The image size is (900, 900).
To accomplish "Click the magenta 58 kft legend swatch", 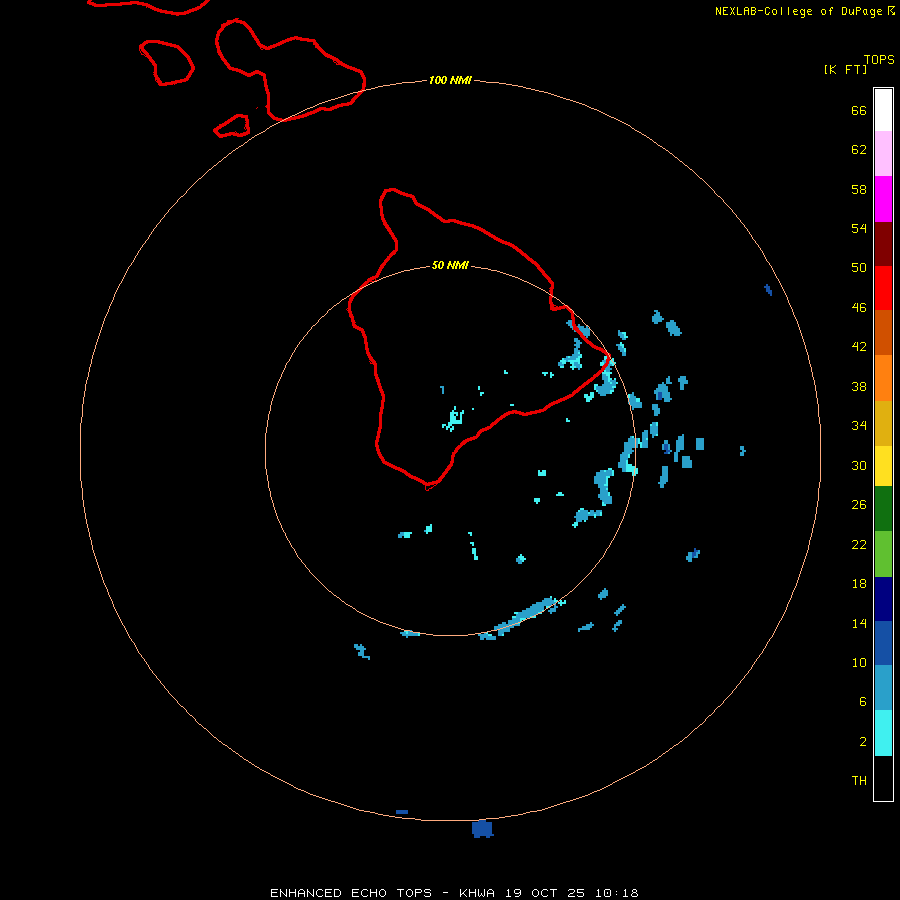I will point(883,199).
